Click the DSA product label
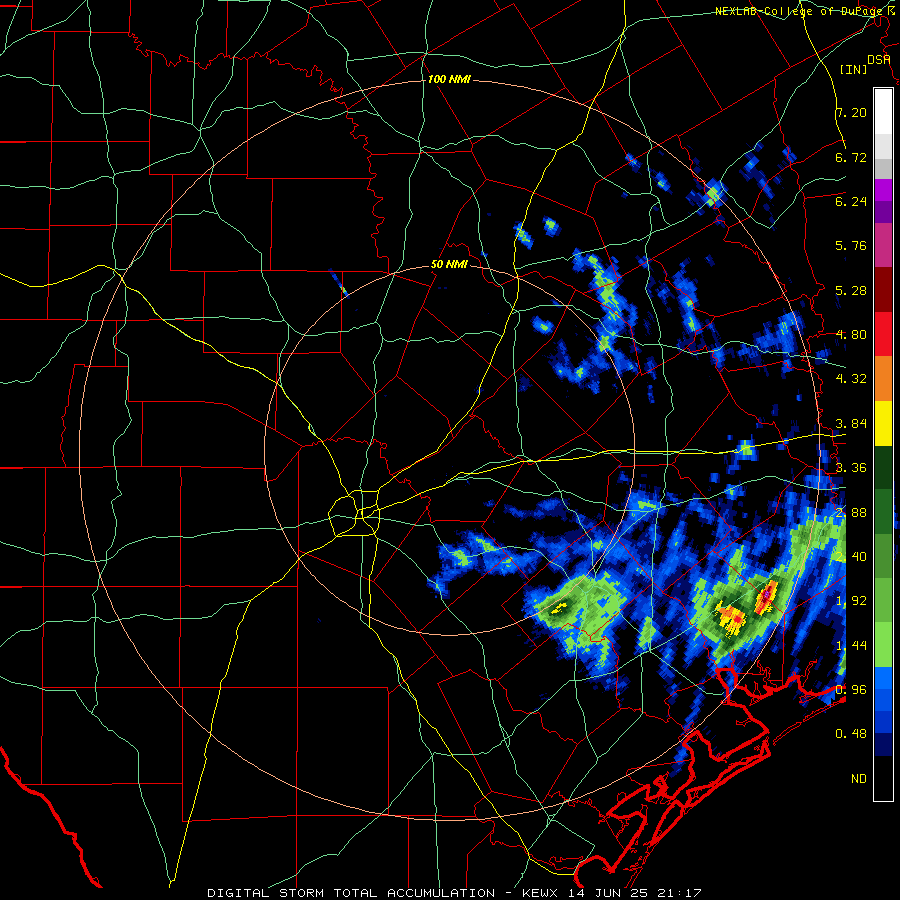The image size is (900, 900). coord(879,59)
